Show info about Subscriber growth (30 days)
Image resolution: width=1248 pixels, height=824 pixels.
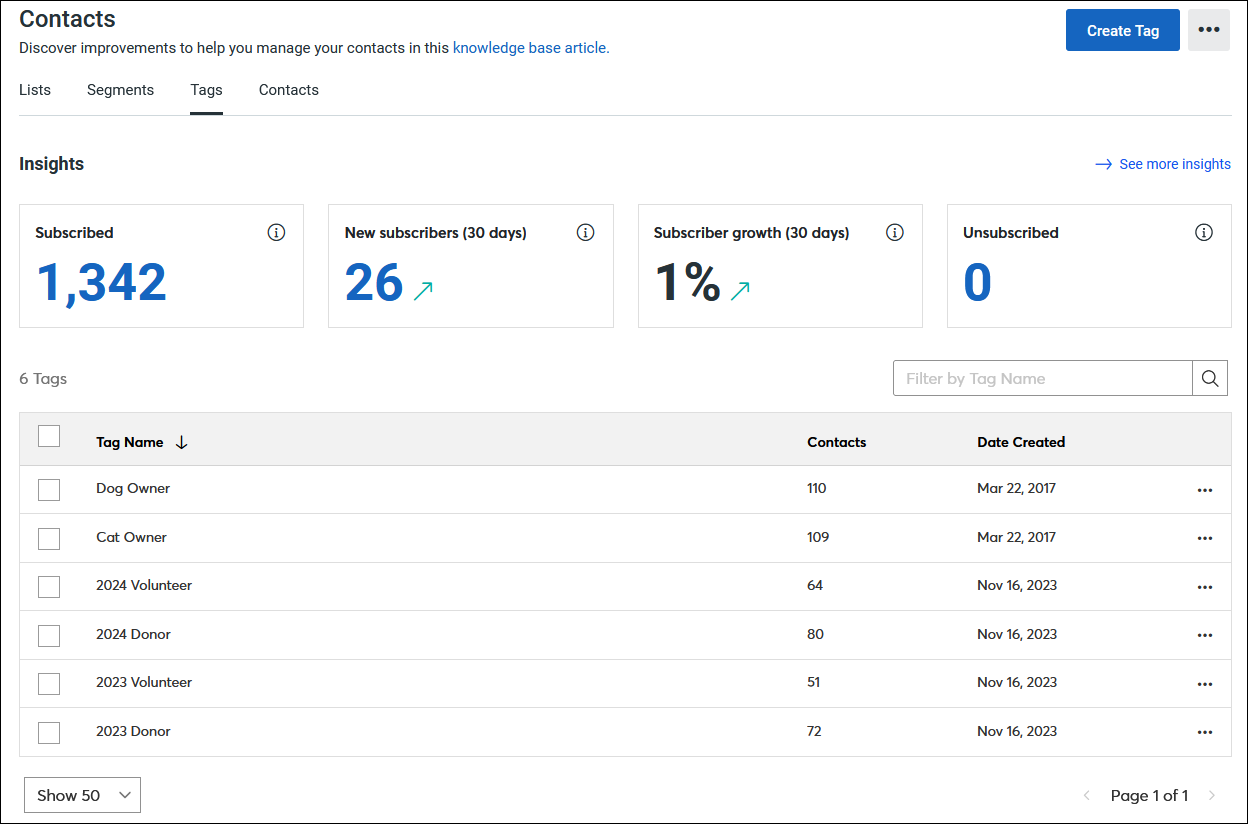895,233
